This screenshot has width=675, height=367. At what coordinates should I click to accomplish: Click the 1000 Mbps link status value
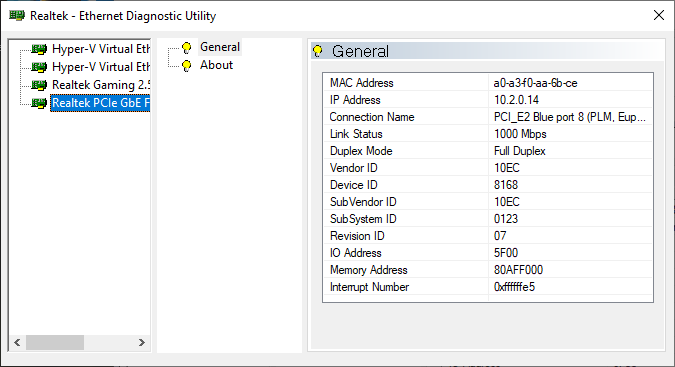[520, 134]
